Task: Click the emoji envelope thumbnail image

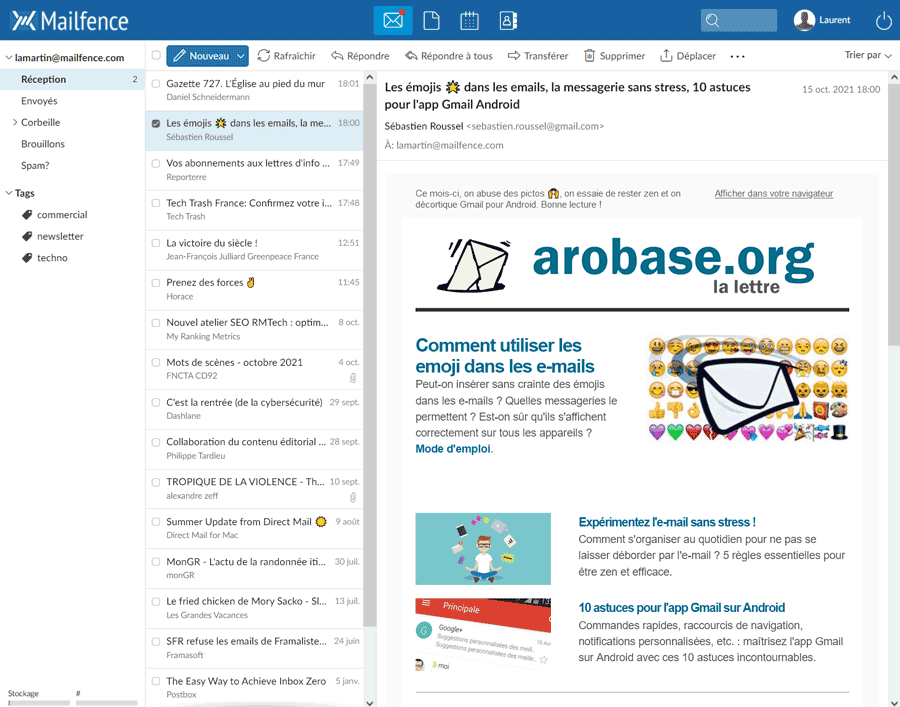Action: (747, 389)
